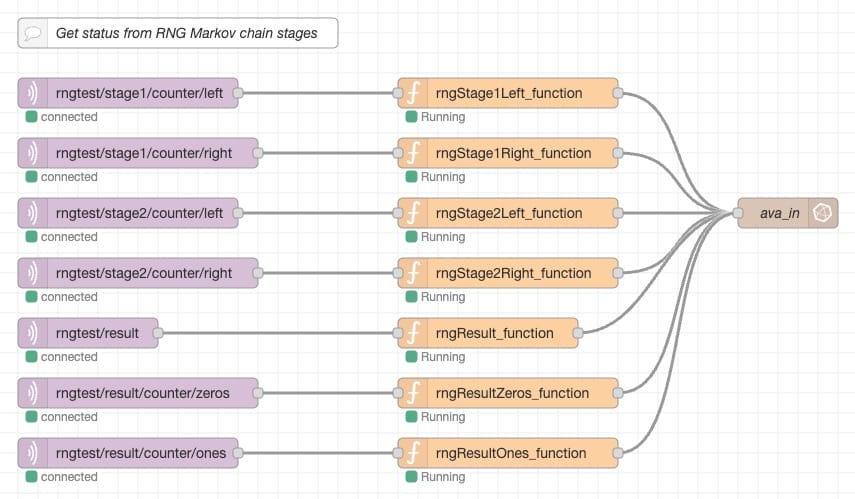Image resolution: width=855 pixels, height=499 pixels.
Task: Click the function icon of rngStage2Right_function
Action: [414, 273]
